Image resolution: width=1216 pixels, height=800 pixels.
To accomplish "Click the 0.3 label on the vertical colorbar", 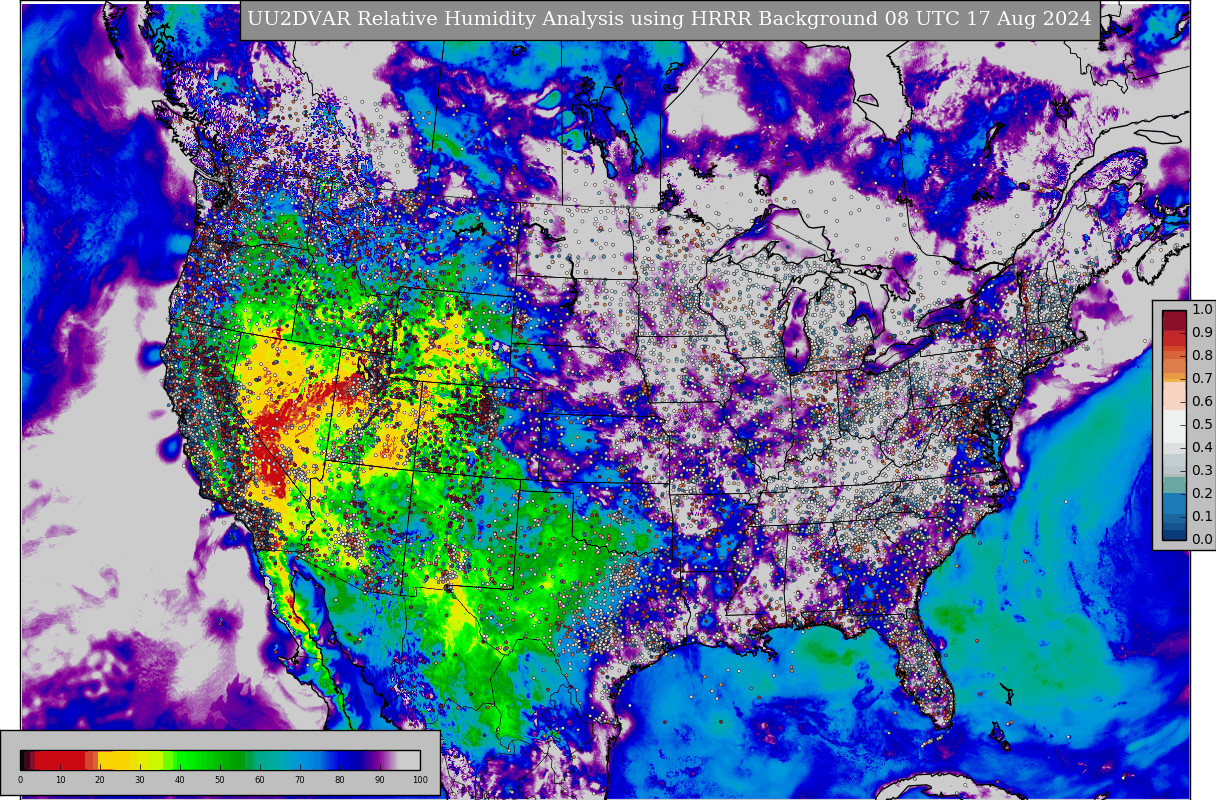I will point(1202,471).
